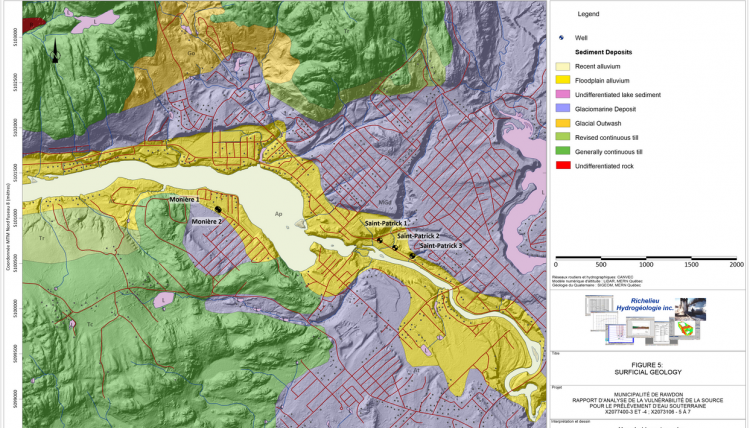The height and width of the screenshot is (428, 750).
Task: Select the Saint-Patrick 2 well marker
Action: (x=395, y=248)
